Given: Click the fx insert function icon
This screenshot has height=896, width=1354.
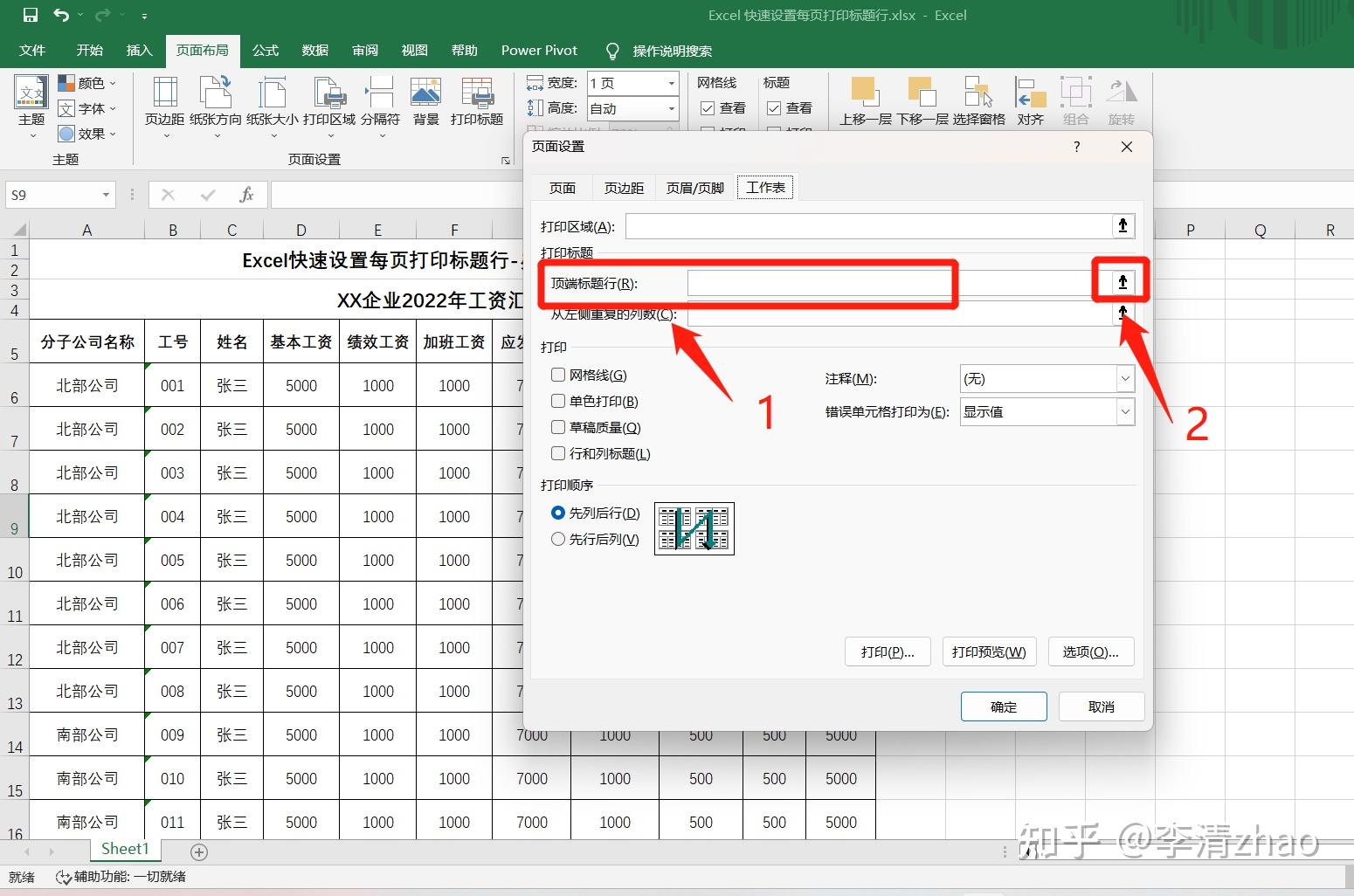Looking at the screenshot, I should click(x=246, y=195).
